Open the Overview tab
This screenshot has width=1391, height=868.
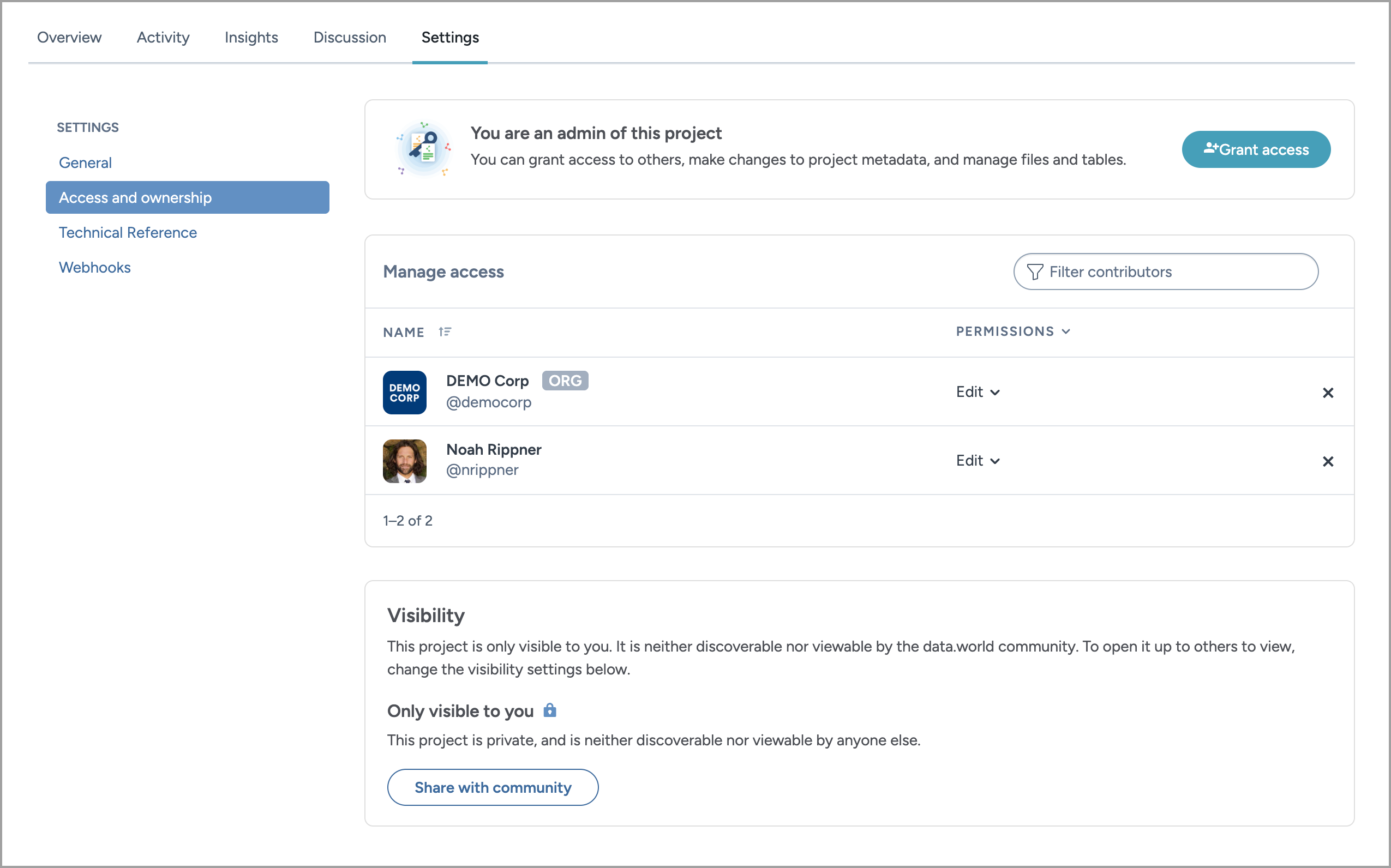(x=69, y=37)
